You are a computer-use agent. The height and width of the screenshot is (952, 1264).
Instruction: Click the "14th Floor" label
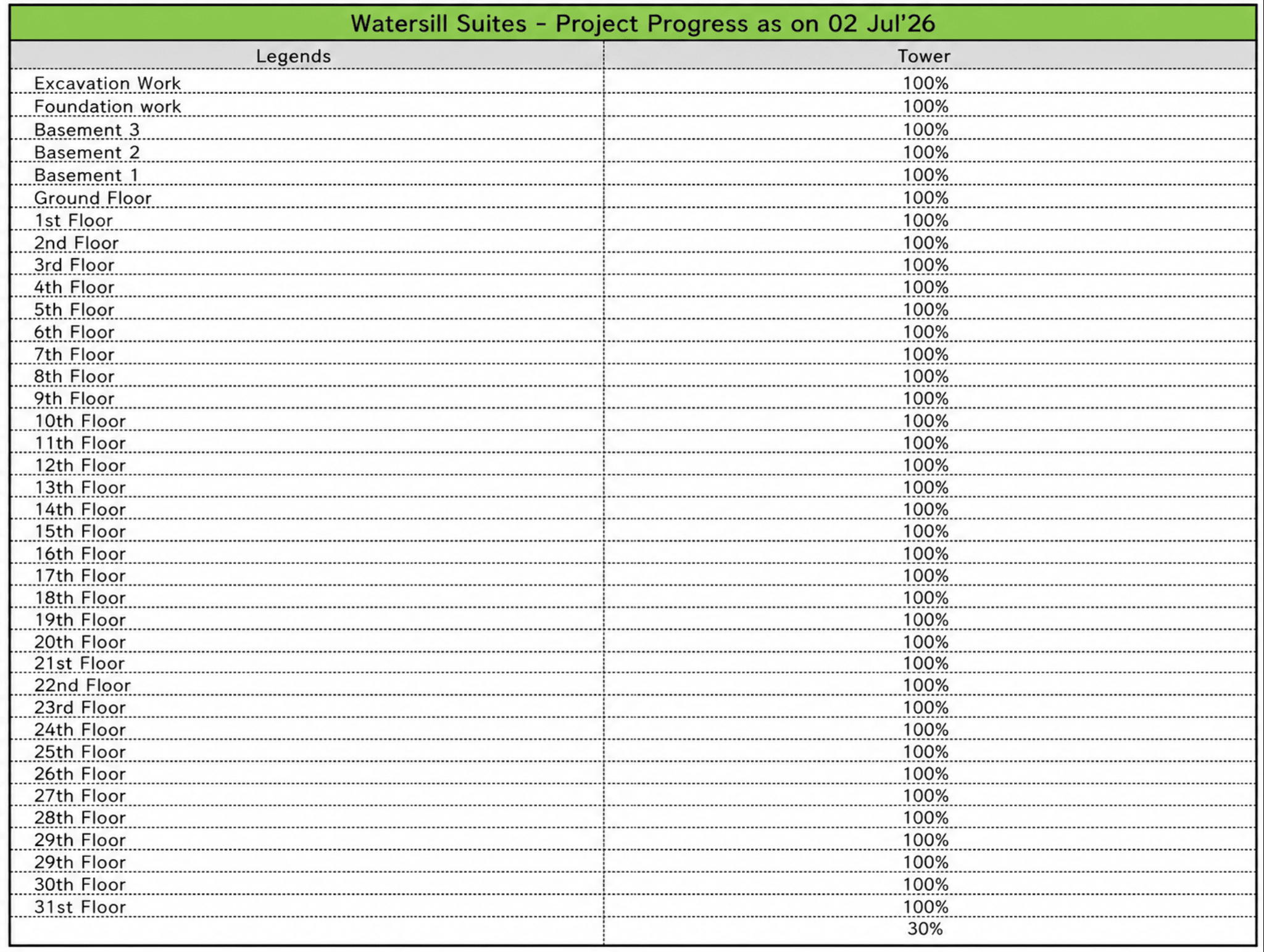click(80, 510)
